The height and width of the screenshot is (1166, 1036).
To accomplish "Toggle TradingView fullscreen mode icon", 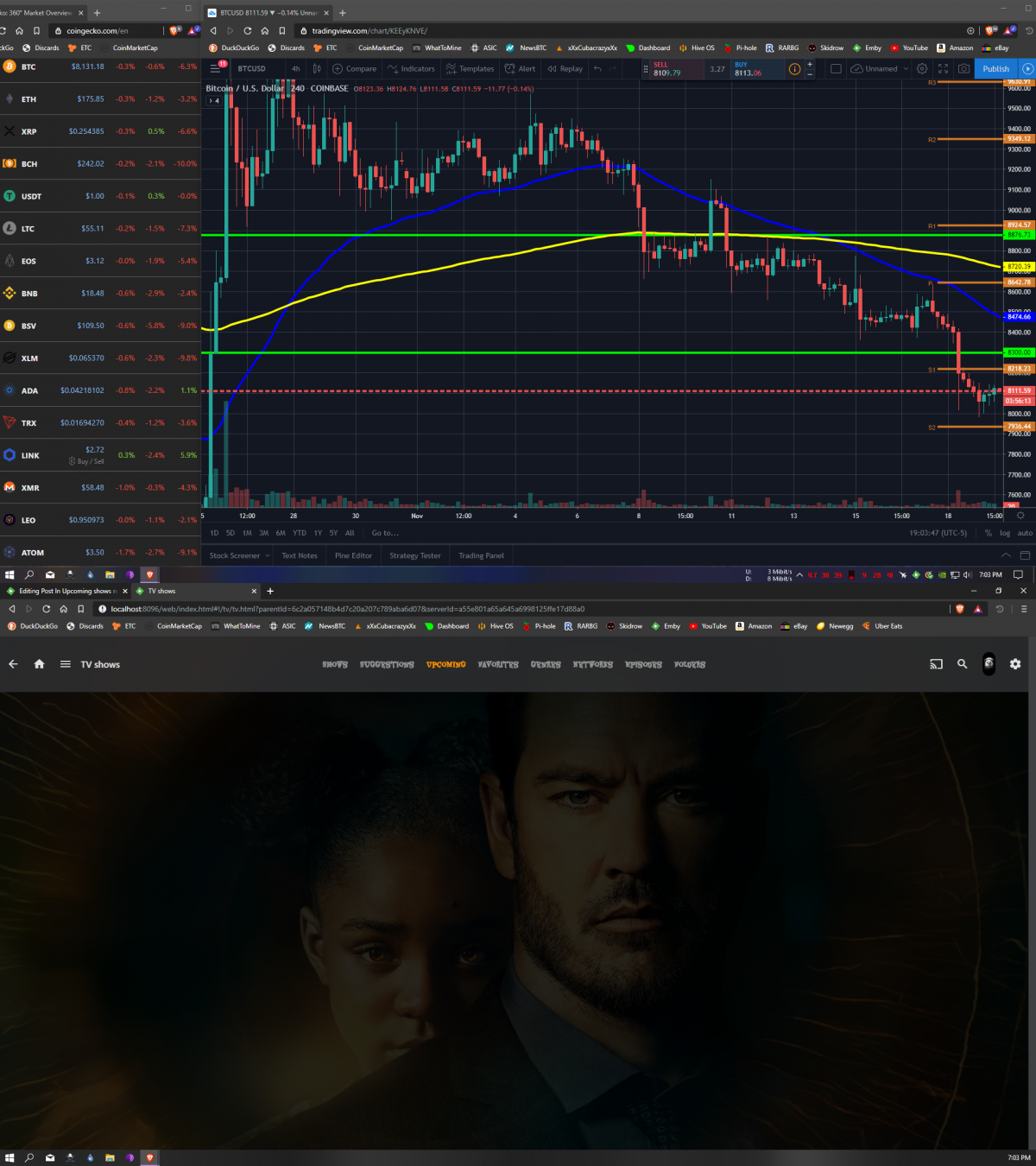I will [943, 68].
